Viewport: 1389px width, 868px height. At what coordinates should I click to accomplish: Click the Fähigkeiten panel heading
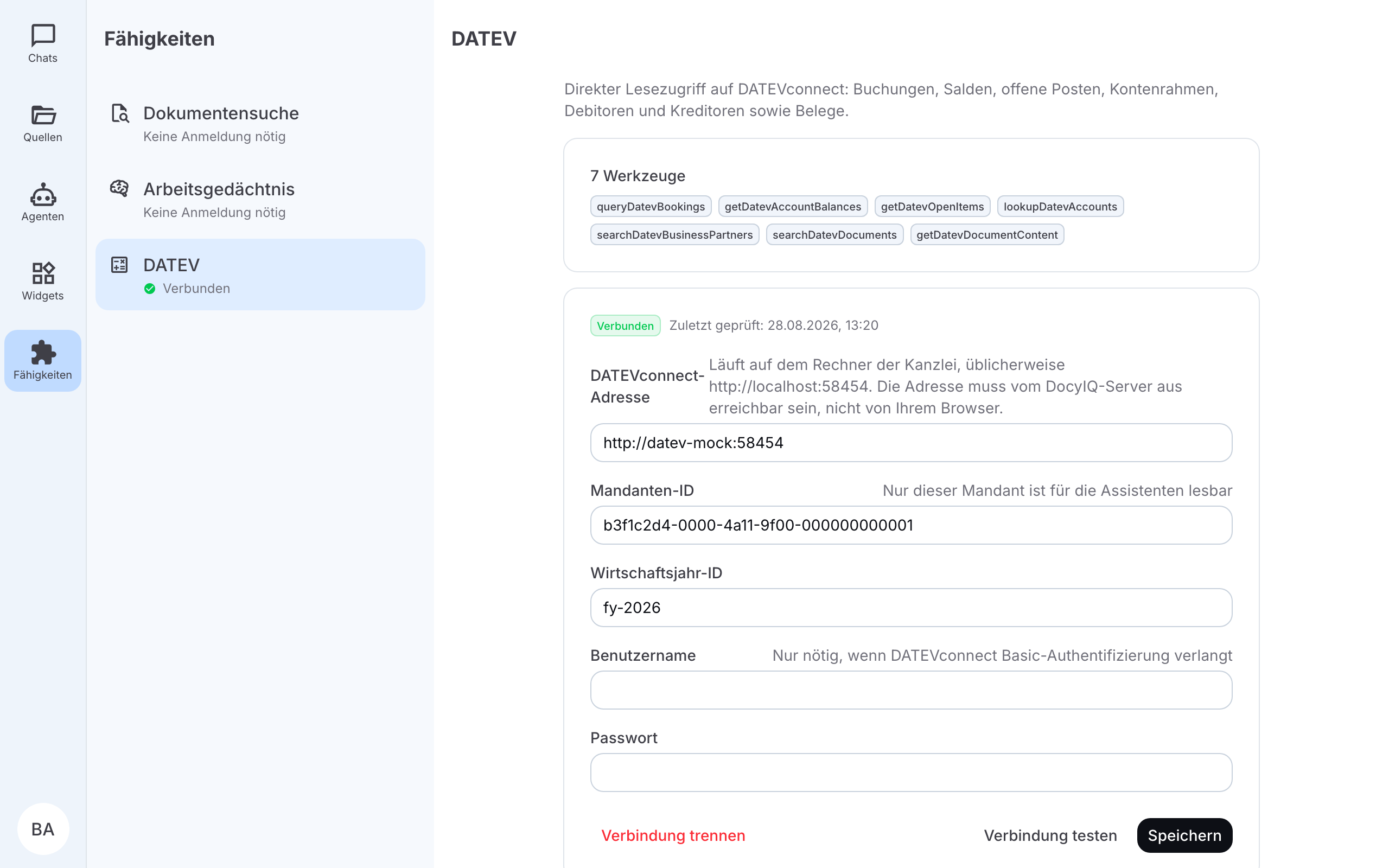point(159,39)
